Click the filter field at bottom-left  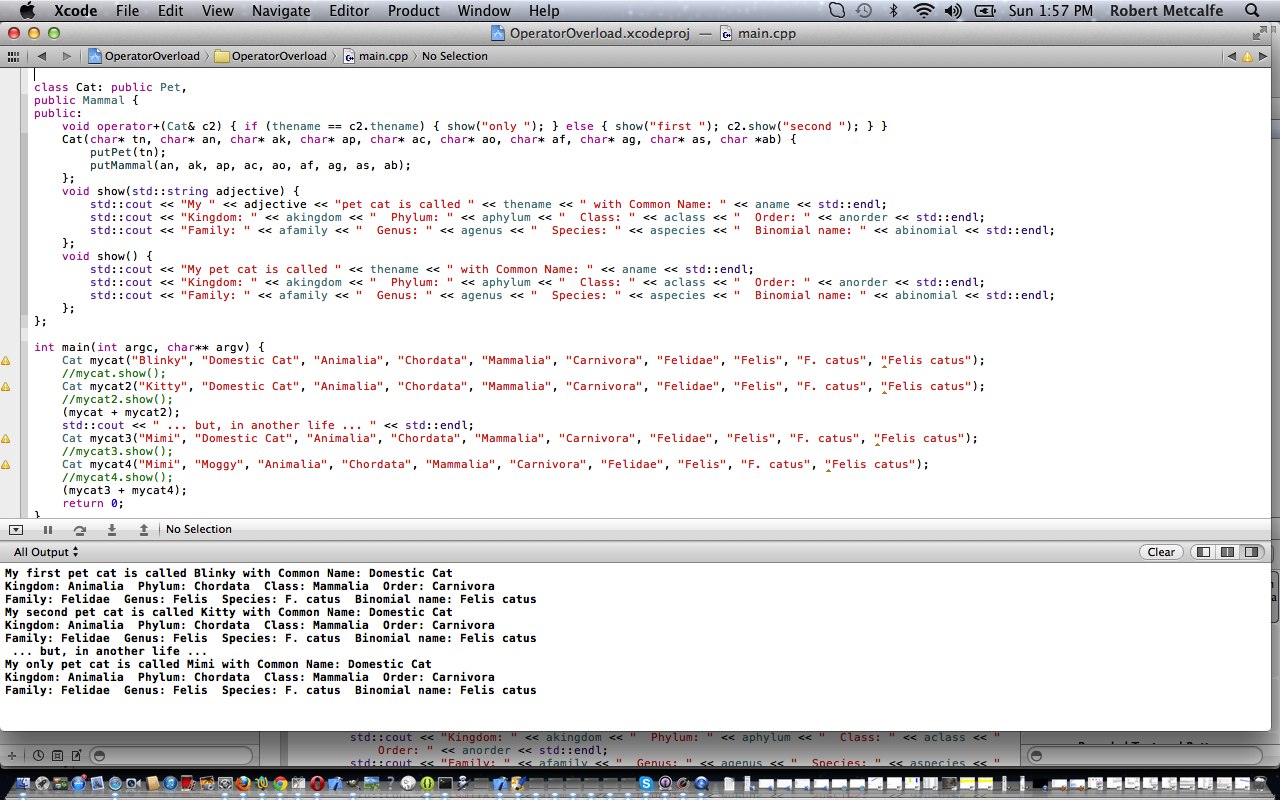click(172, 755)
